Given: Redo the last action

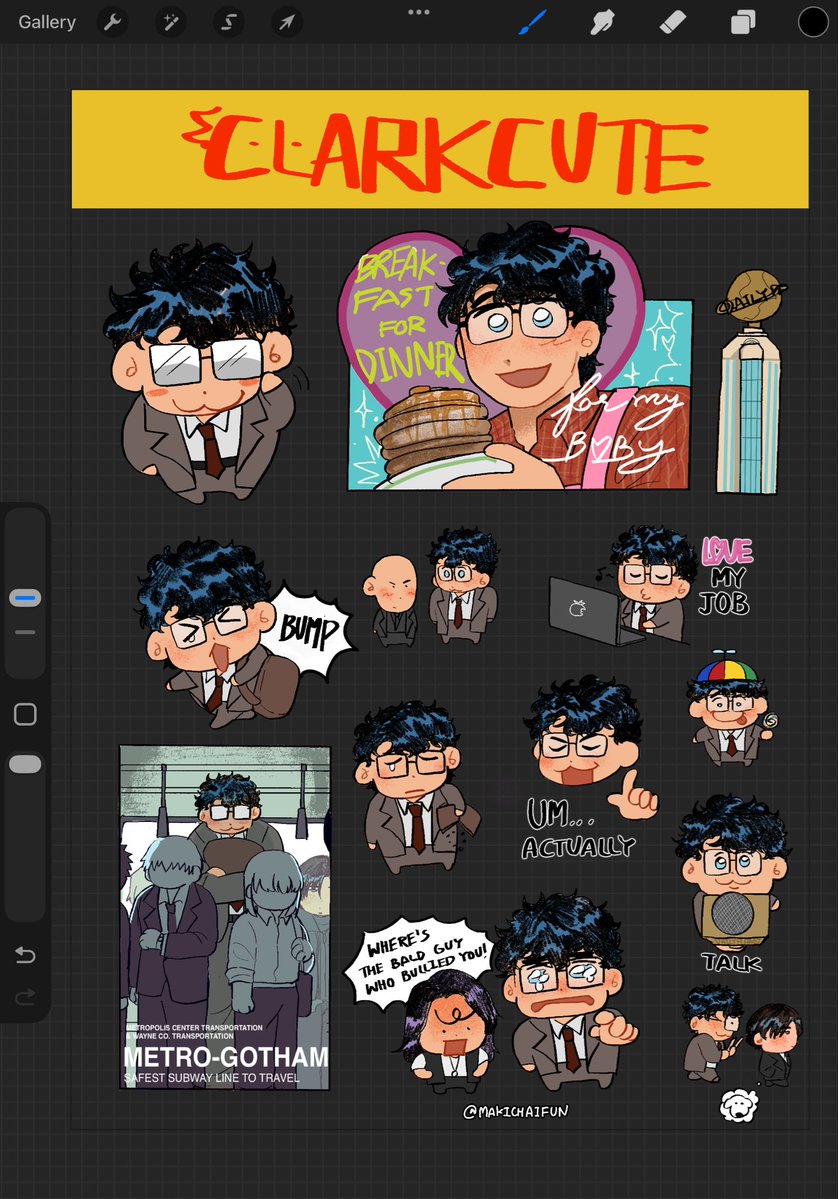Looking at the screenshot, I should click(25, 996).
